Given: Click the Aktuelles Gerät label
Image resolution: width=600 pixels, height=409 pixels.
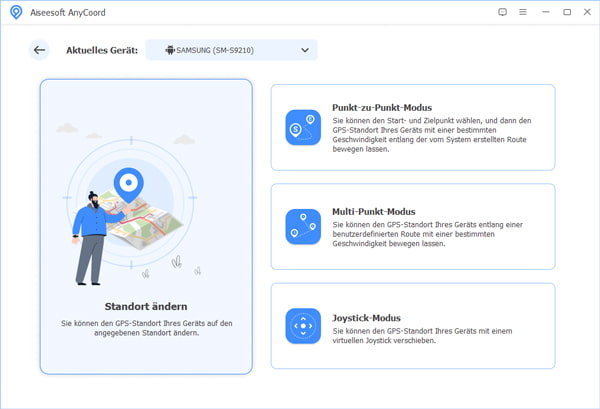Looking at the screenshot, I should tap(101, 50).
